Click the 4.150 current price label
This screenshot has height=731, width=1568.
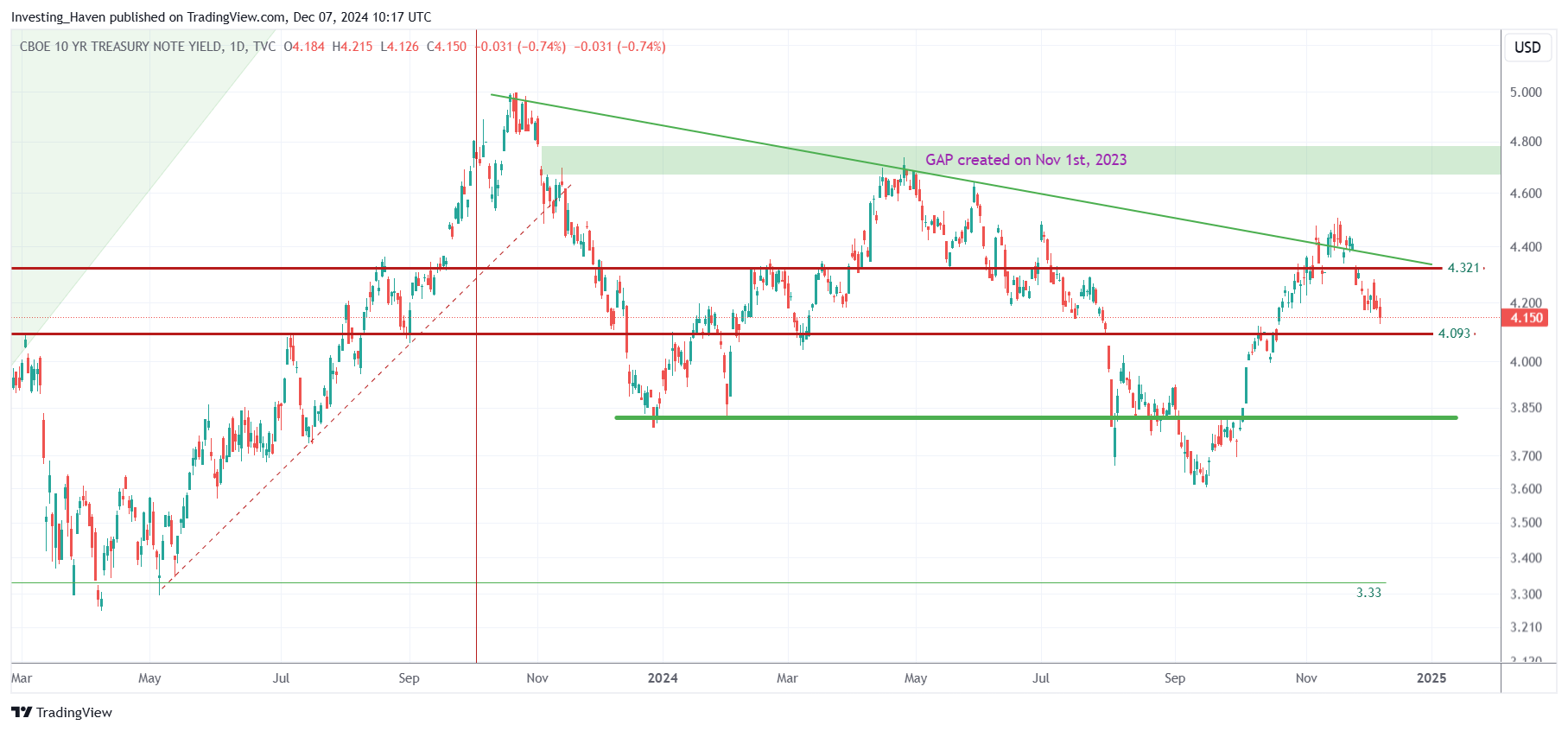(1526, 318)
